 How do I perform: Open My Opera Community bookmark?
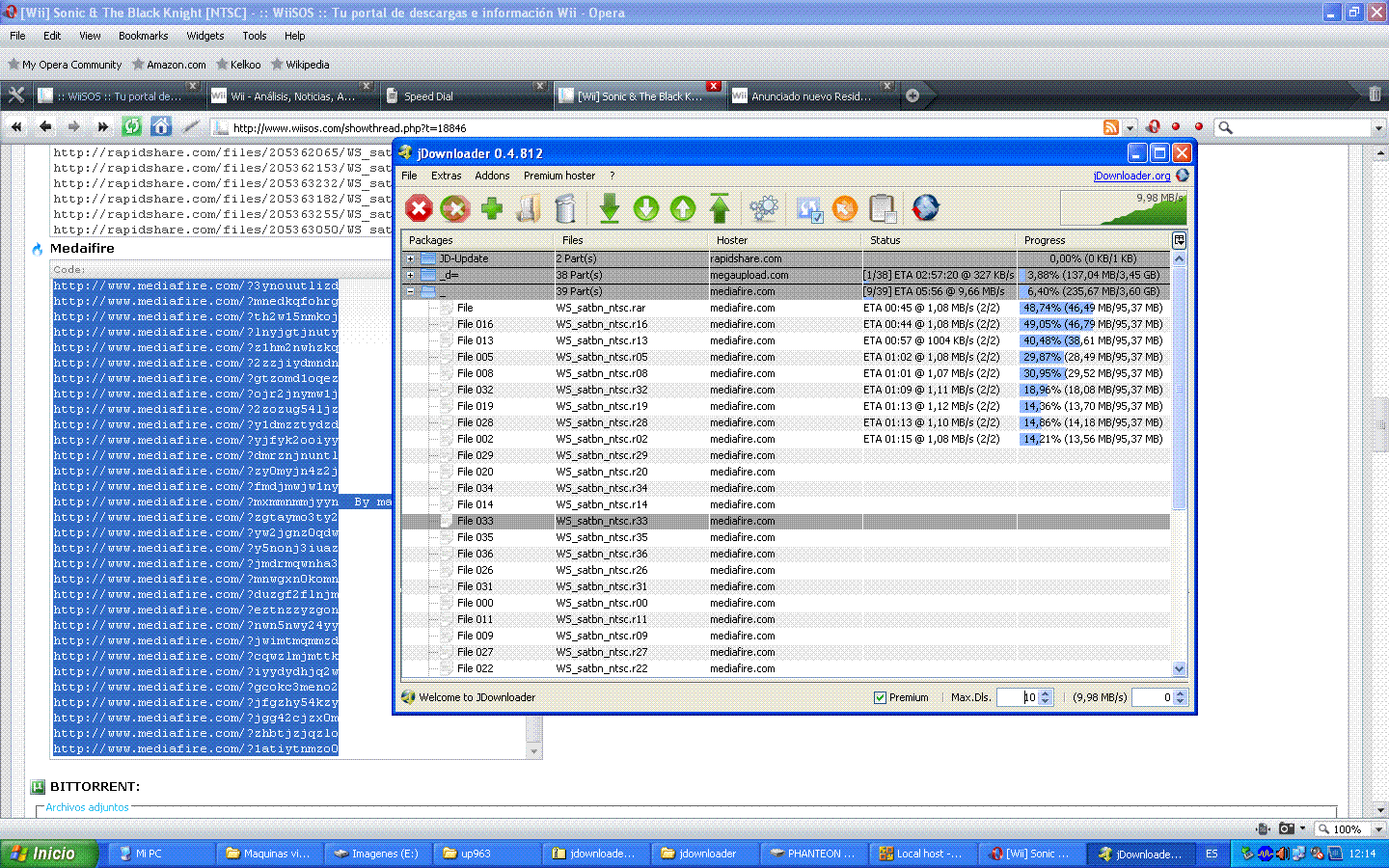[65, 65]
